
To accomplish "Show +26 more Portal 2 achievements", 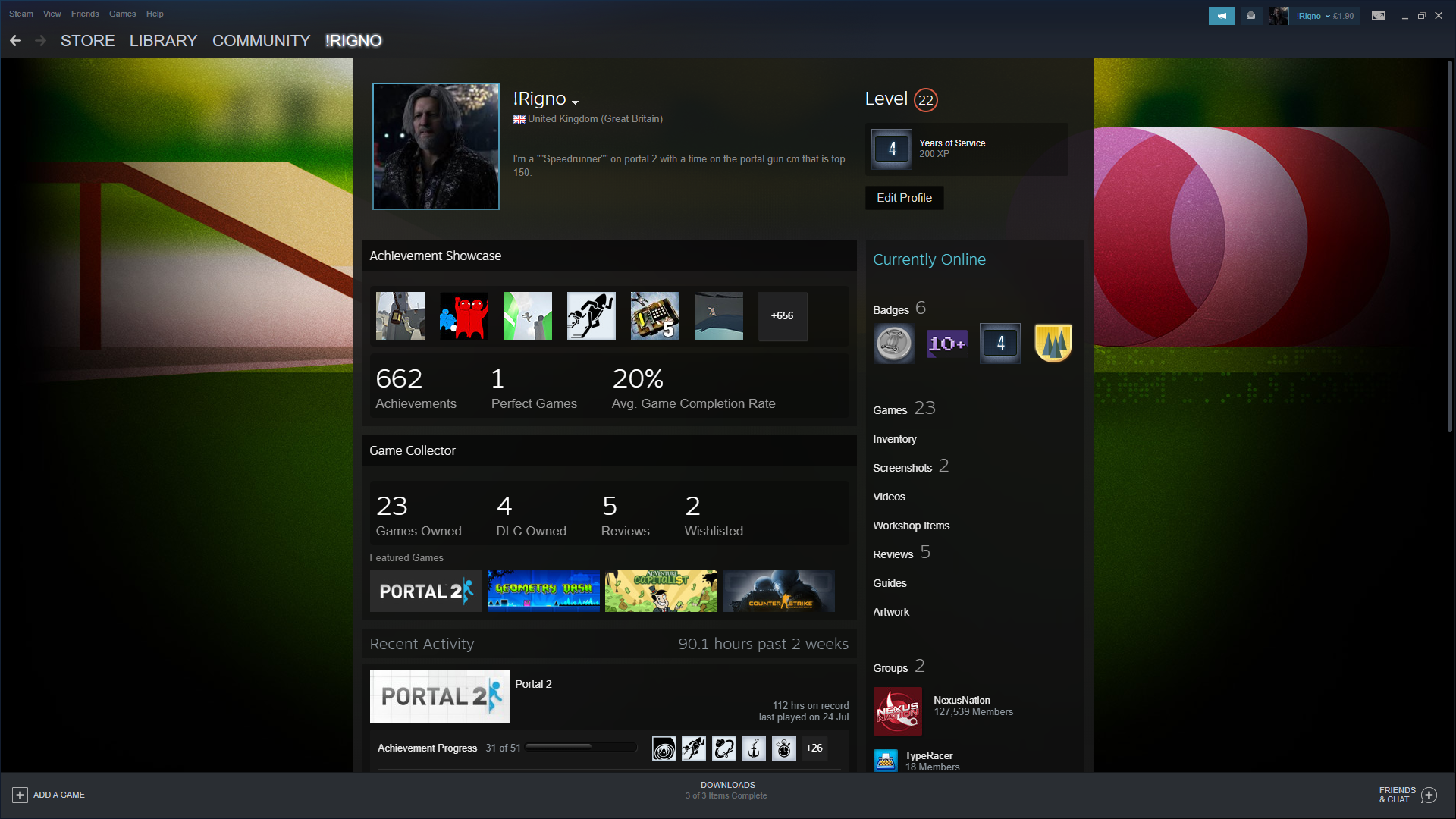I will [814, 748].
